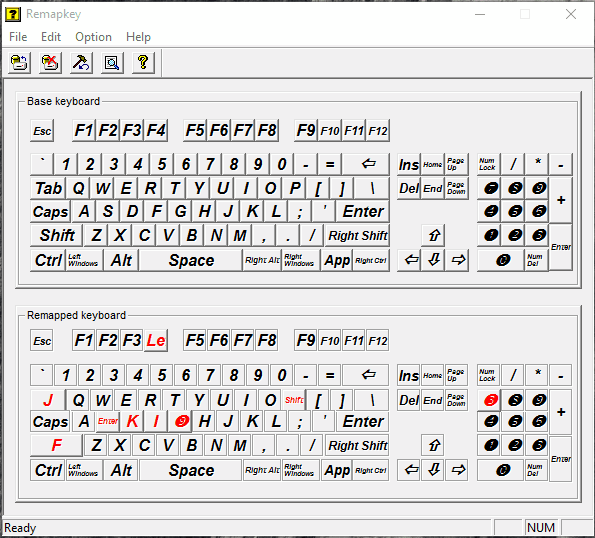Click the red F key replacing Shift
The width and height of the screenshot is (595, 538).
(x=56, y=445)
